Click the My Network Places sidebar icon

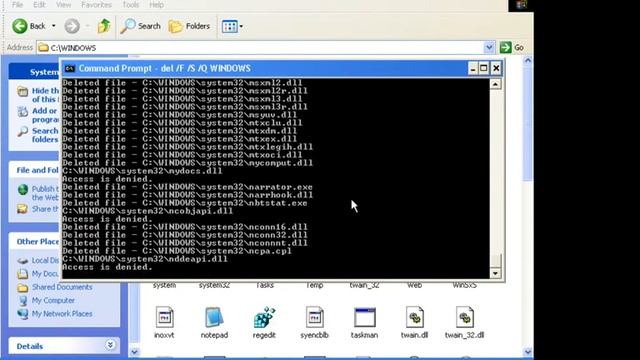[23, 314]
